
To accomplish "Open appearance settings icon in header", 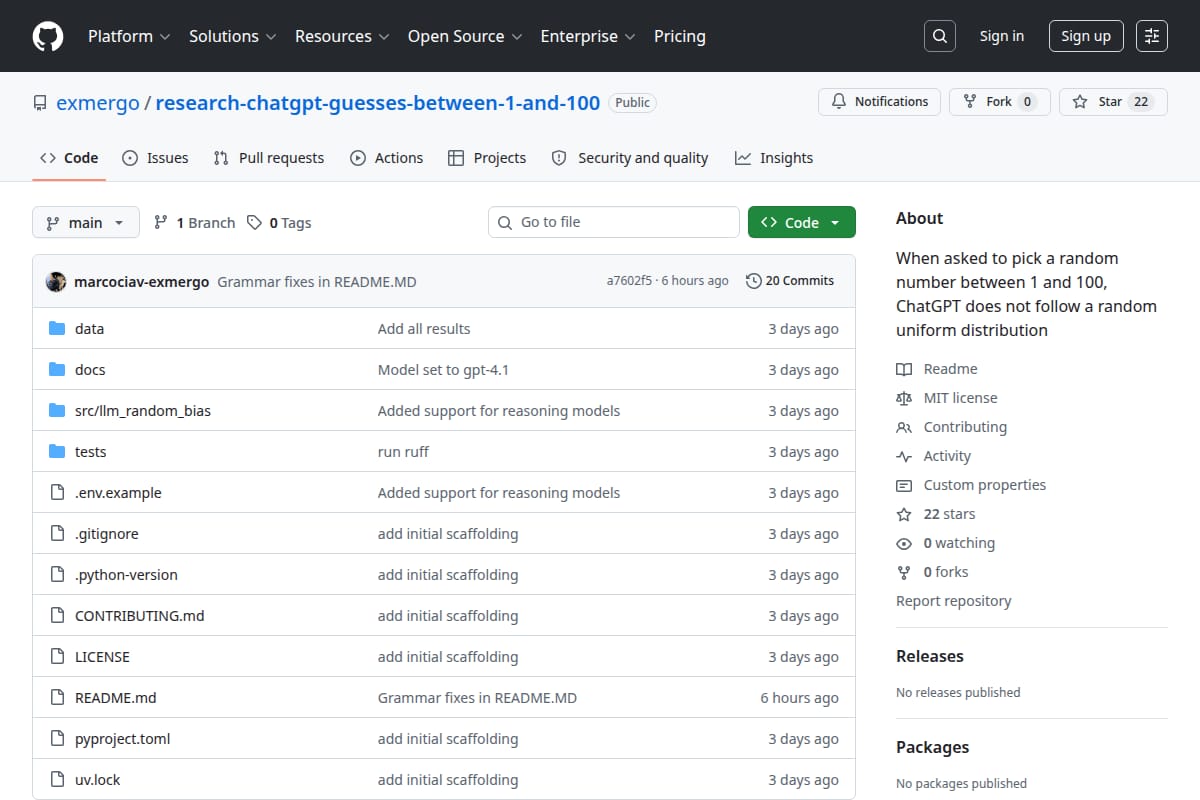I will coord(1152,36).
